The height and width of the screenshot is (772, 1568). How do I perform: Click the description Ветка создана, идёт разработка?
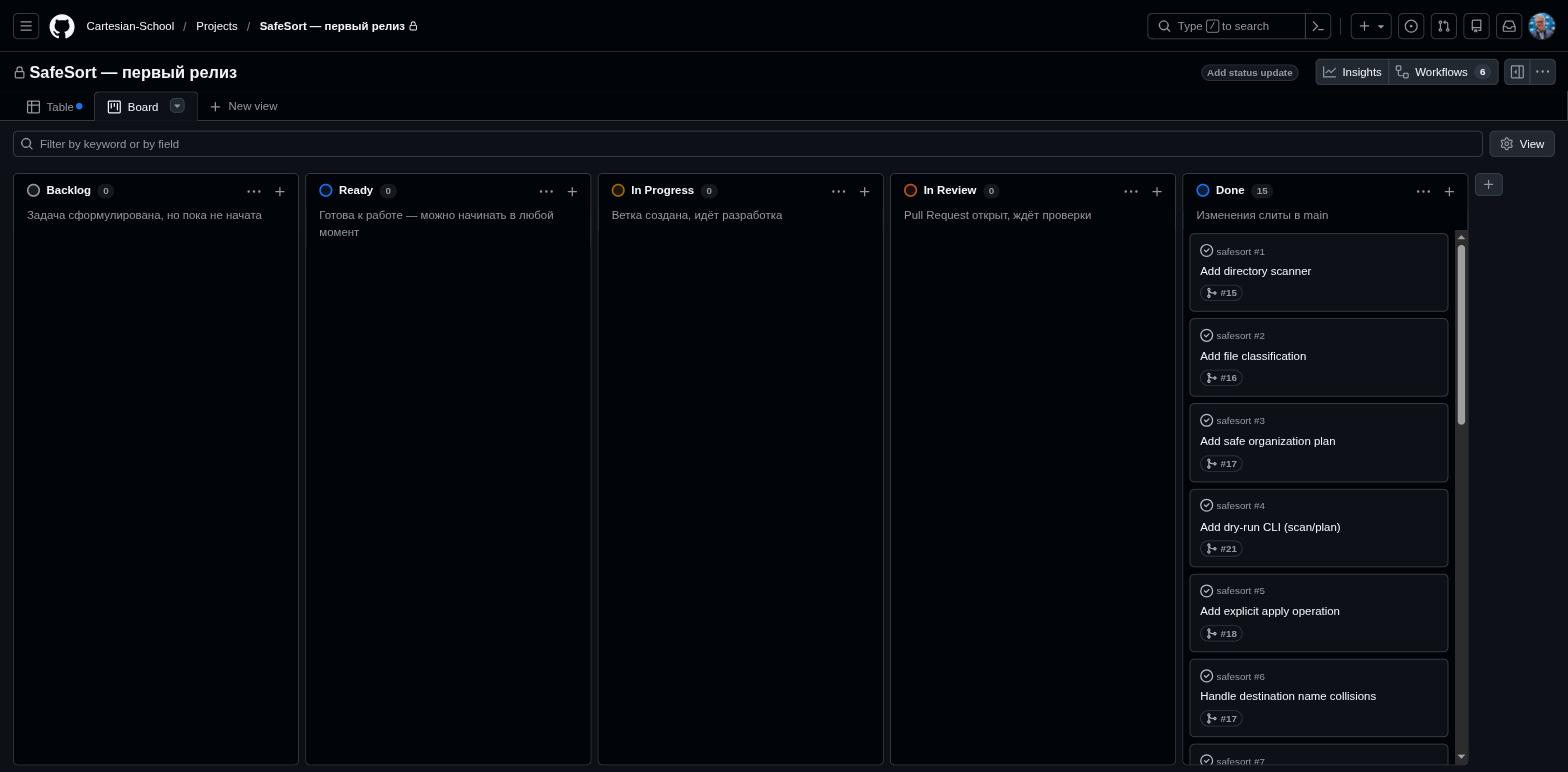coord(697,215)
